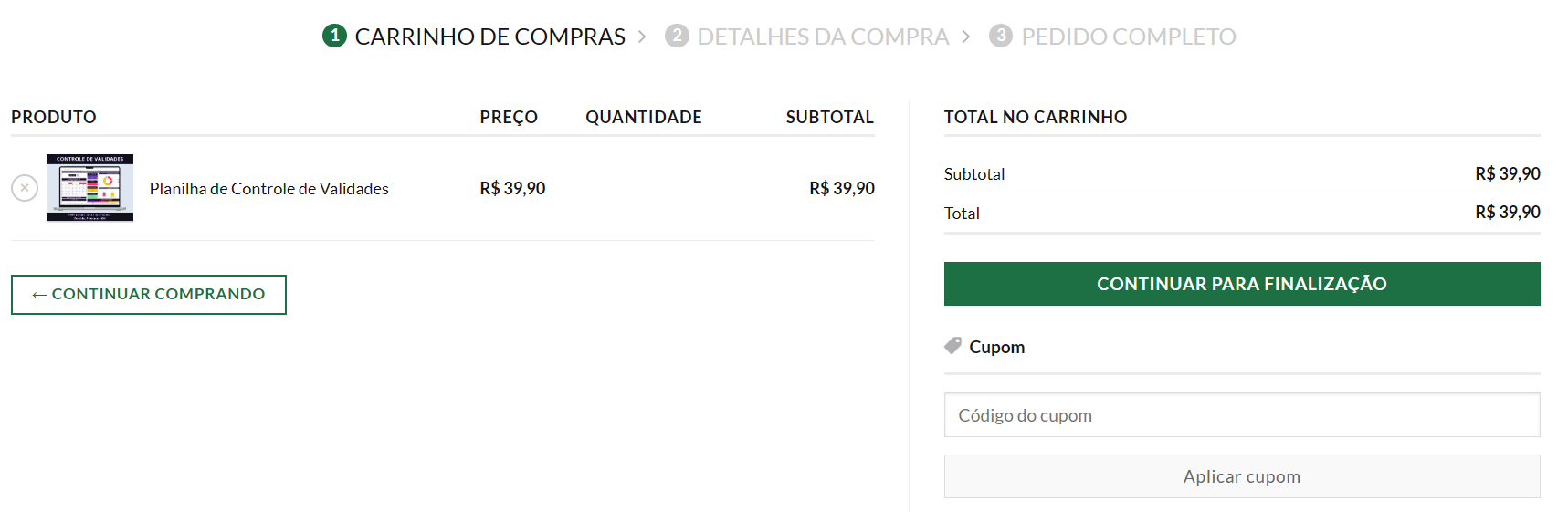Image resolution: width=1568 pixels, height=512 pixels.
Task: Click the grey step 2 number badge
Action: click(x=677, y=36)
